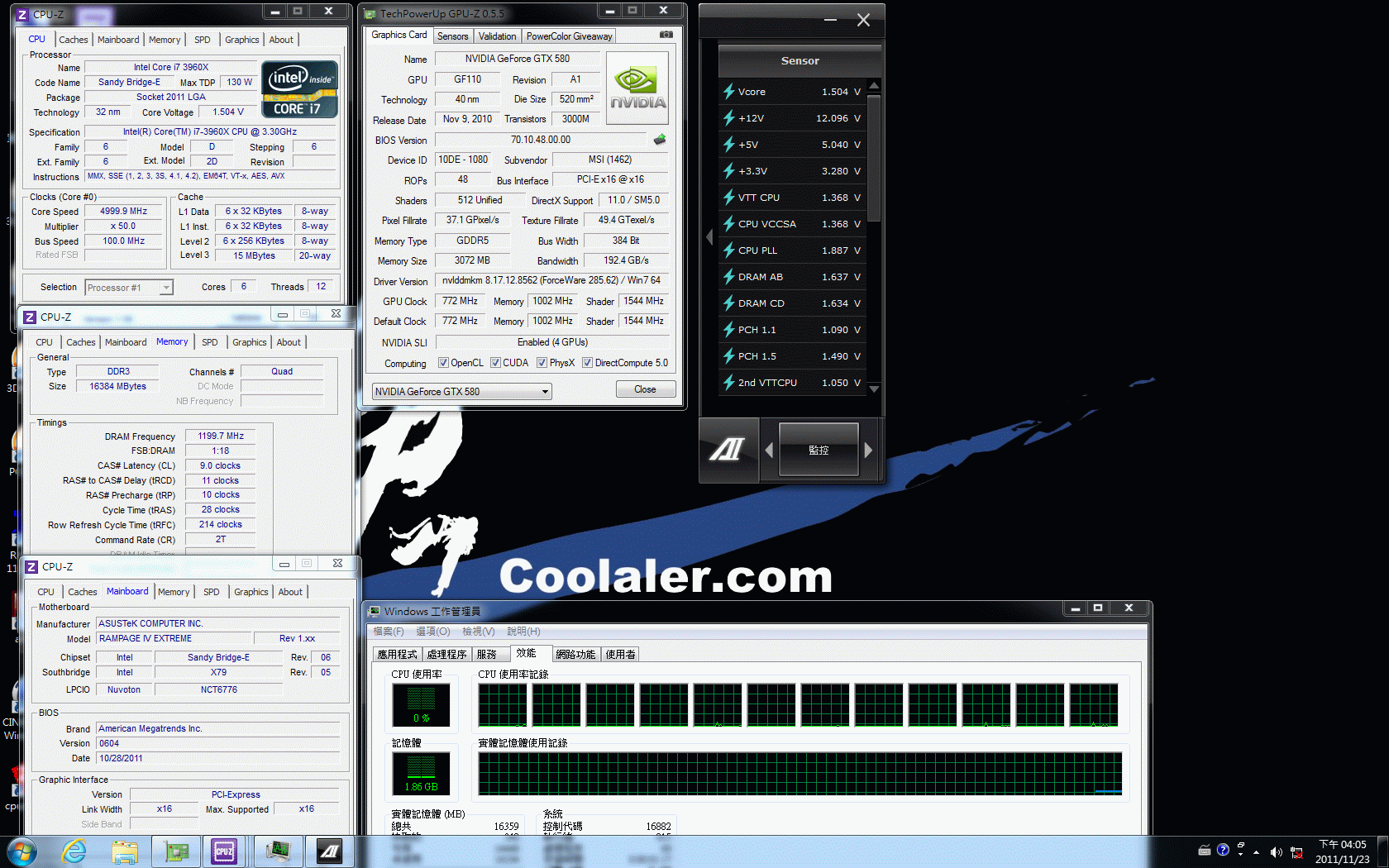
Task: Click the CPU usage 0% meter
Action: pos(421,704)
